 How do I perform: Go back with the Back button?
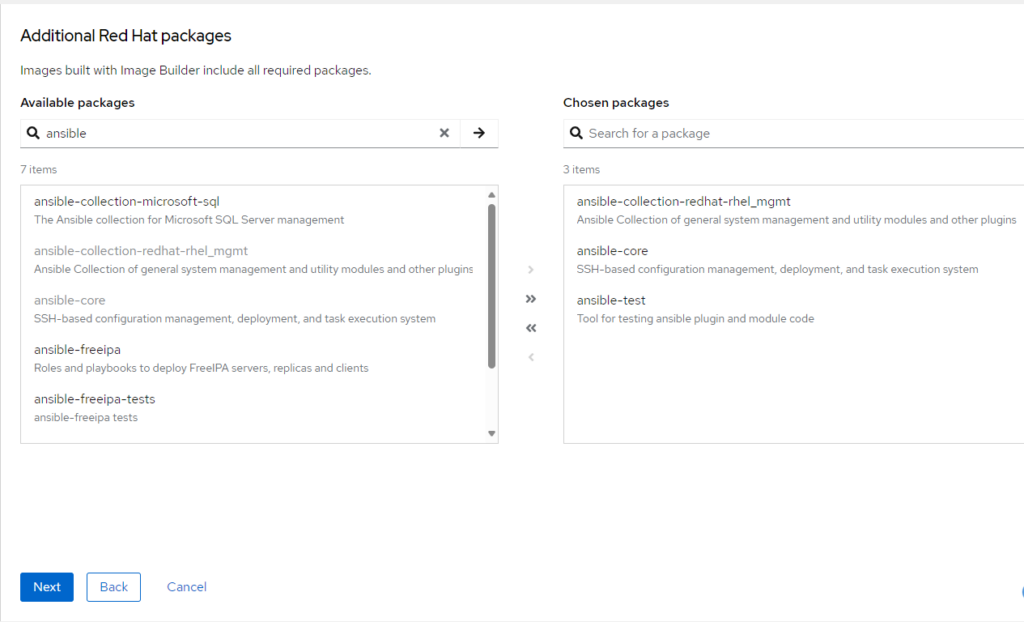(114, 587)
